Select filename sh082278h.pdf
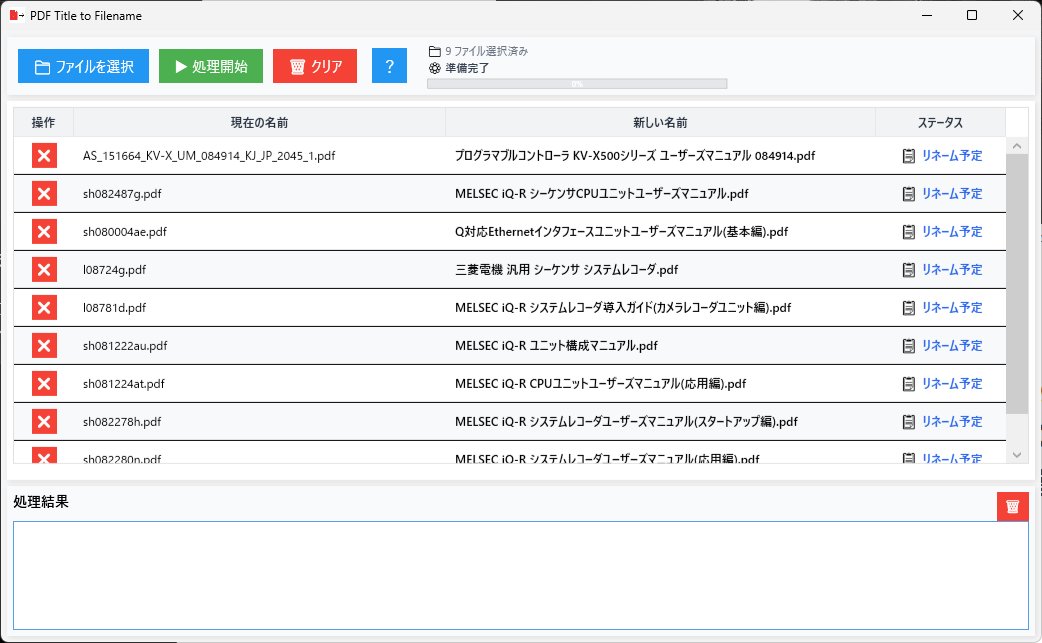The height and width of the screenshot is (643, 1042). 122,421
